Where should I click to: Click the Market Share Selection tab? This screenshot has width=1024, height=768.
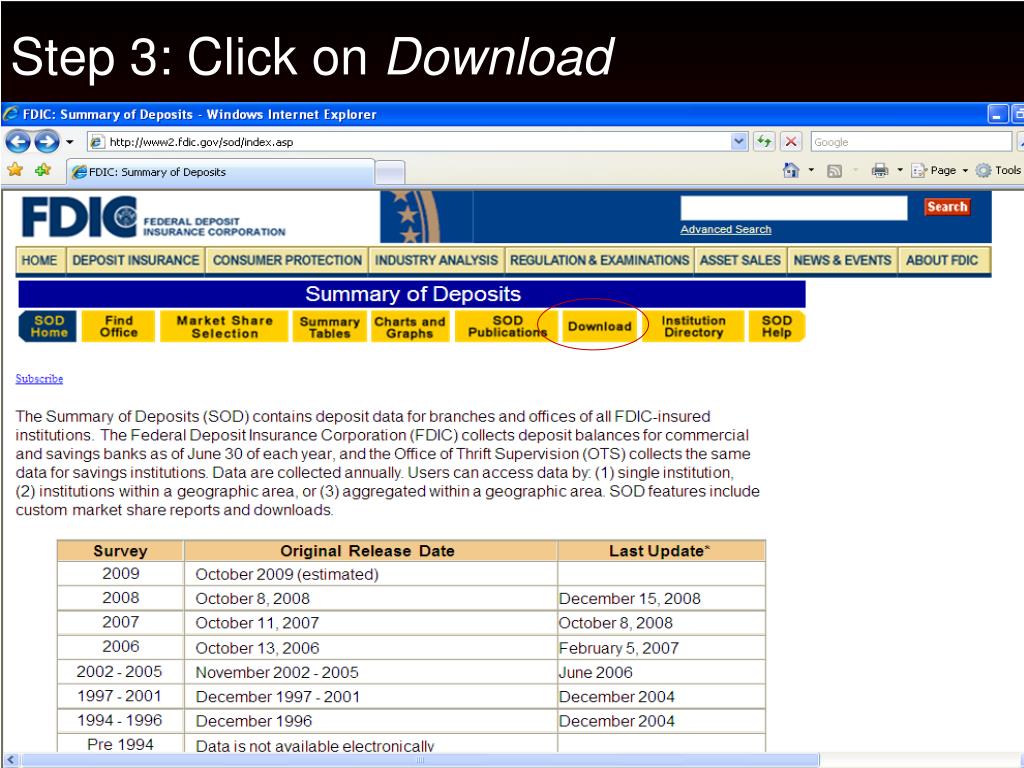[x=224, y=327]
